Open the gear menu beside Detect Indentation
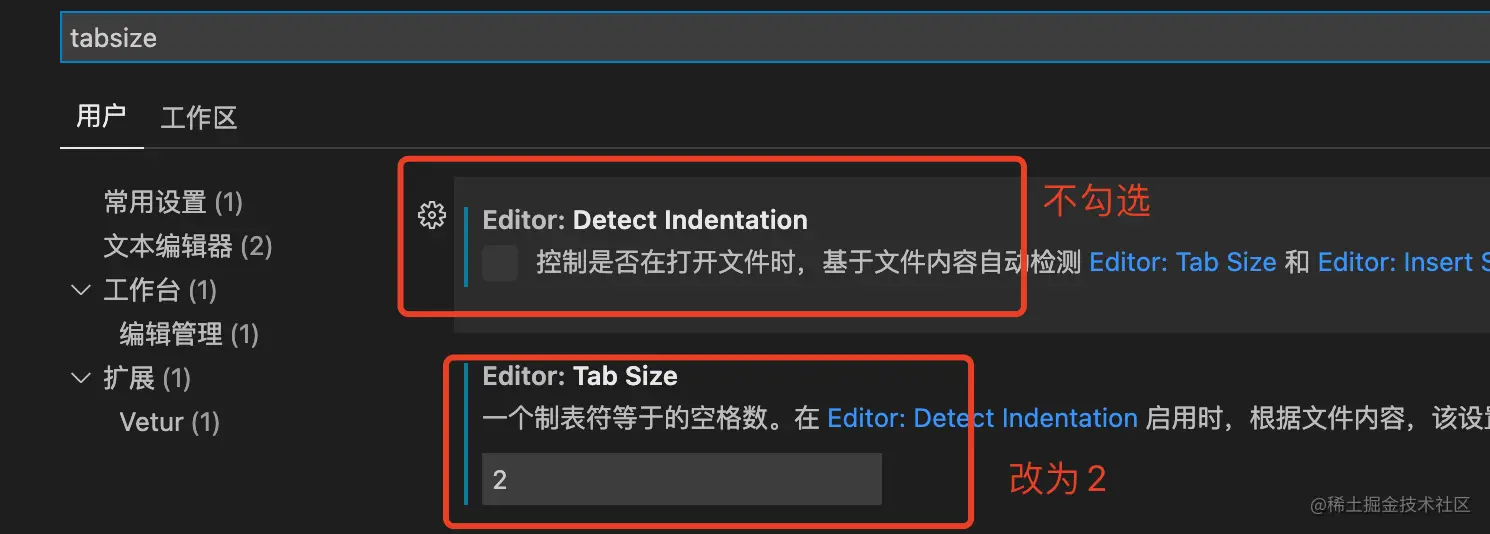This screenshot has height=534, width=1490. 431,215
